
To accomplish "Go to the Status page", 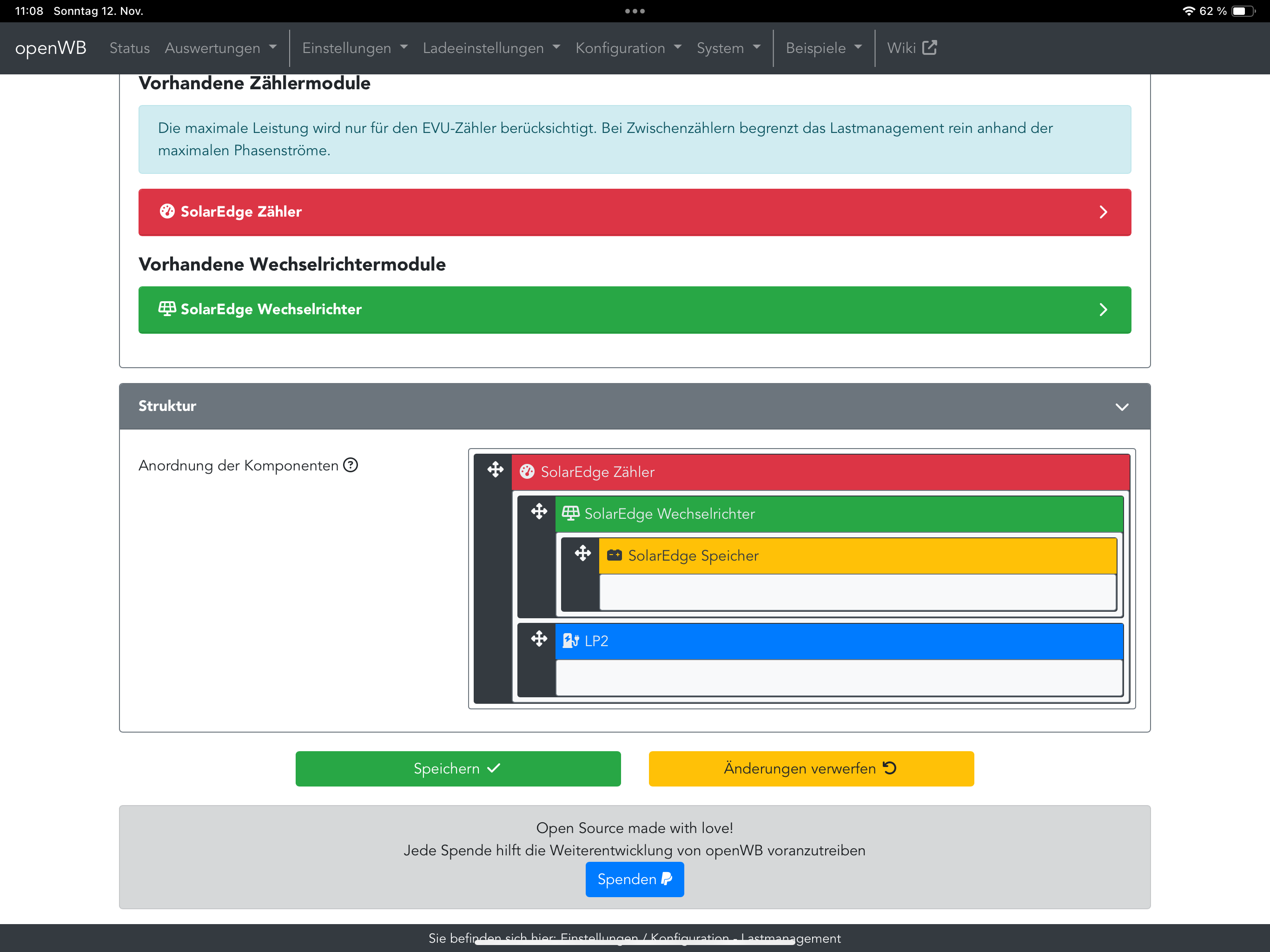I will [129, 48].
